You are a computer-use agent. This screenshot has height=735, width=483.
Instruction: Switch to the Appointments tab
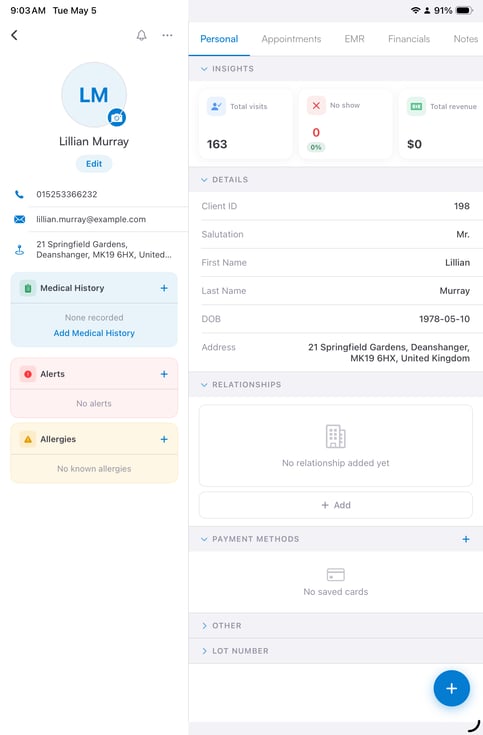coord(291,39)
